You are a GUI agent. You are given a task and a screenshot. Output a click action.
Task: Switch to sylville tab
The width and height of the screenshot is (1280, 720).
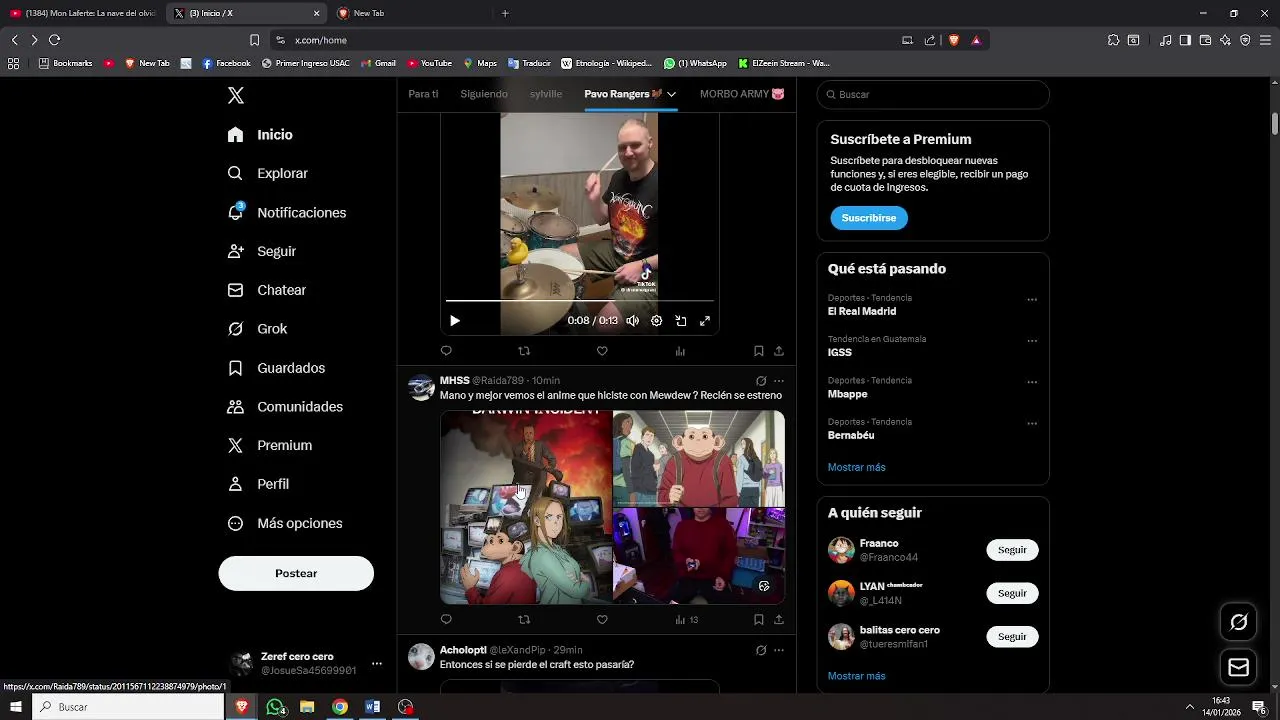[x=546, y=94]
